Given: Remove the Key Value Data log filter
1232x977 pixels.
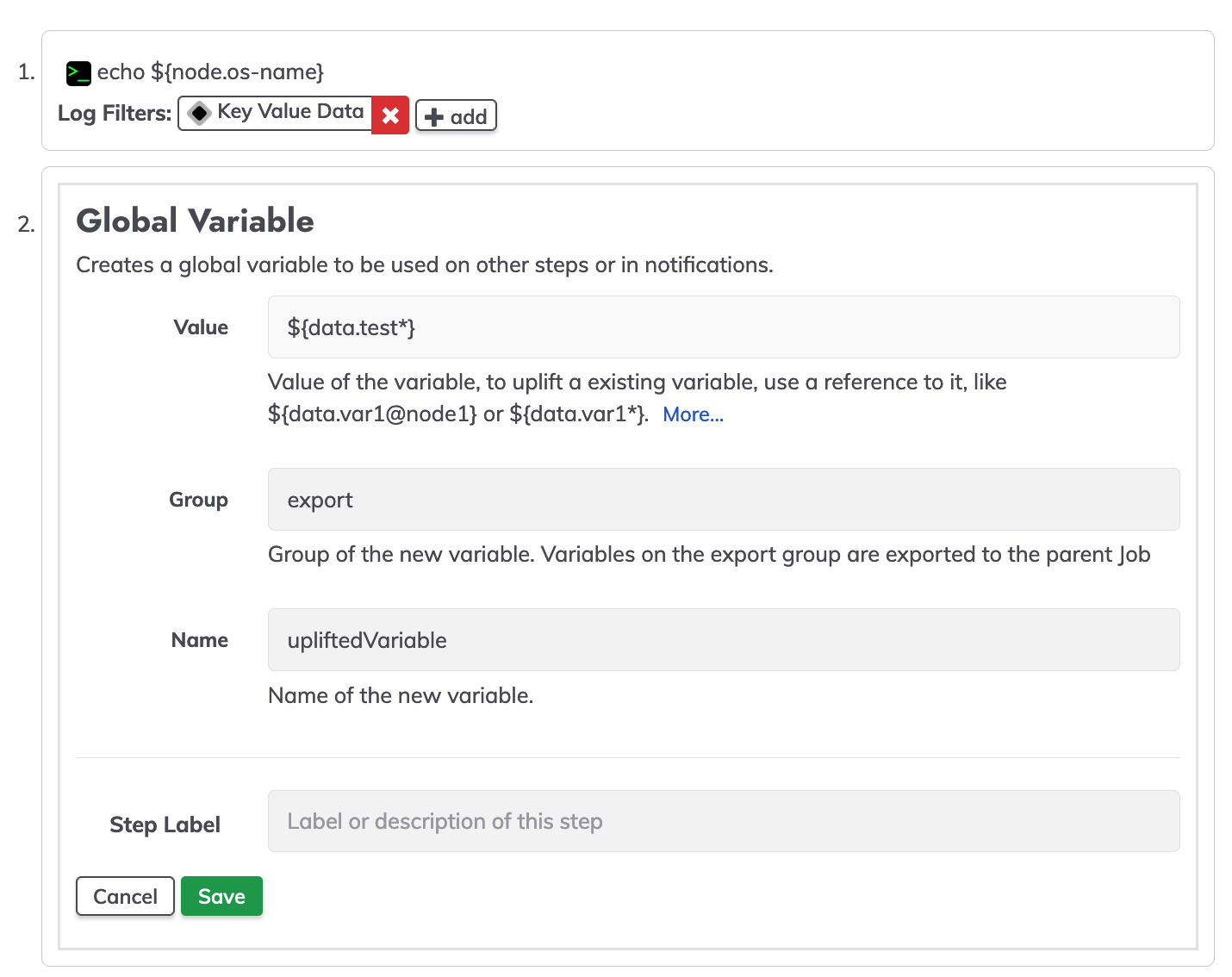Looking at the screenshot, I should [x=390, y=115].
